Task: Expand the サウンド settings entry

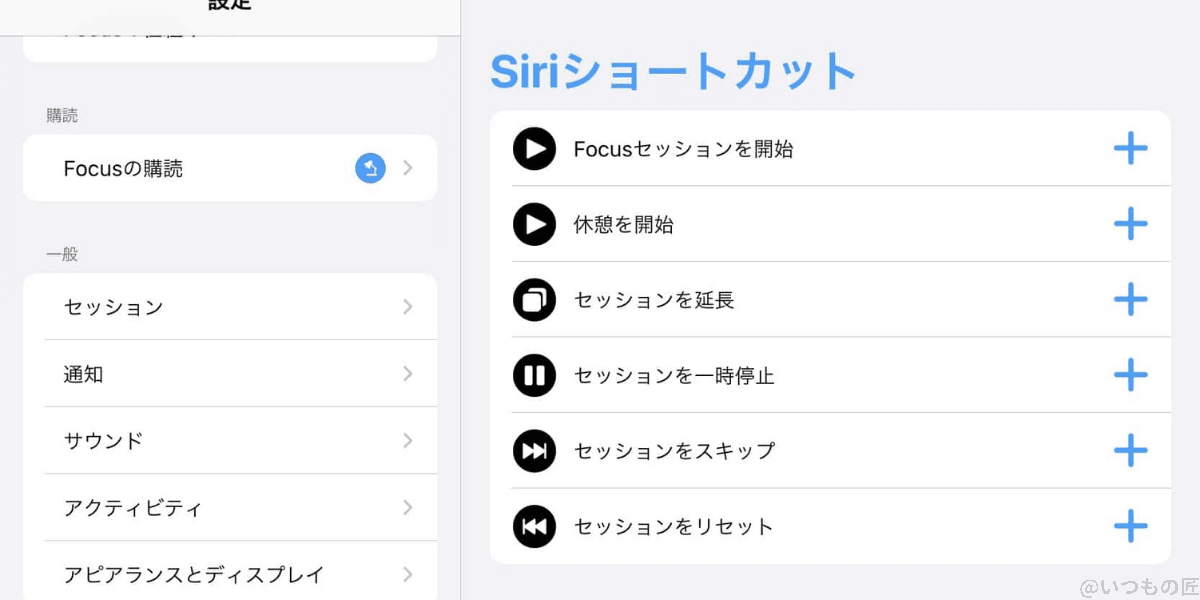Action: (230, 440)
